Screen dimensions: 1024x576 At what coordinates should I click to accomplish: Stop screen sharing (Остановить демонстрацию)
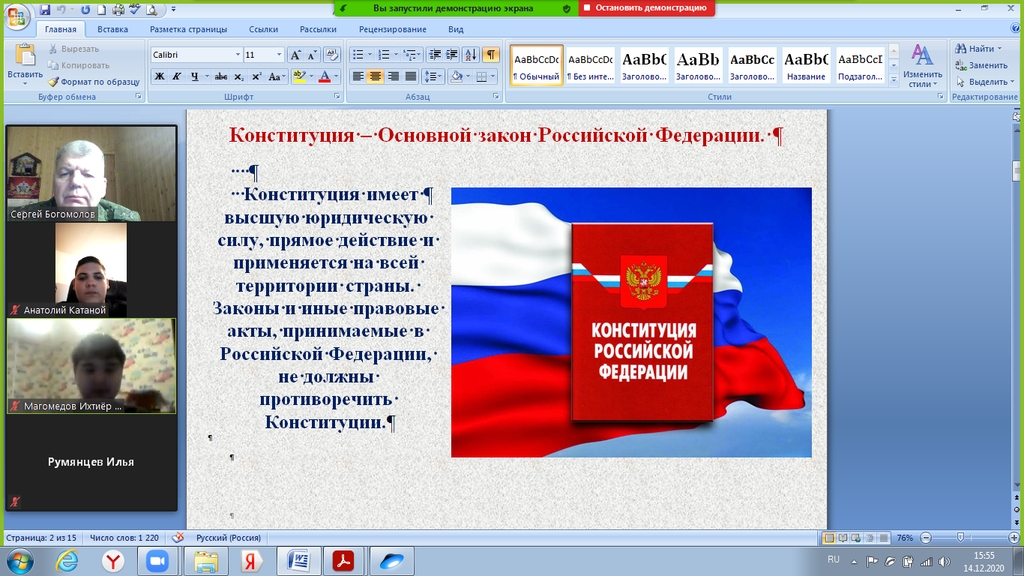point(646,8)
